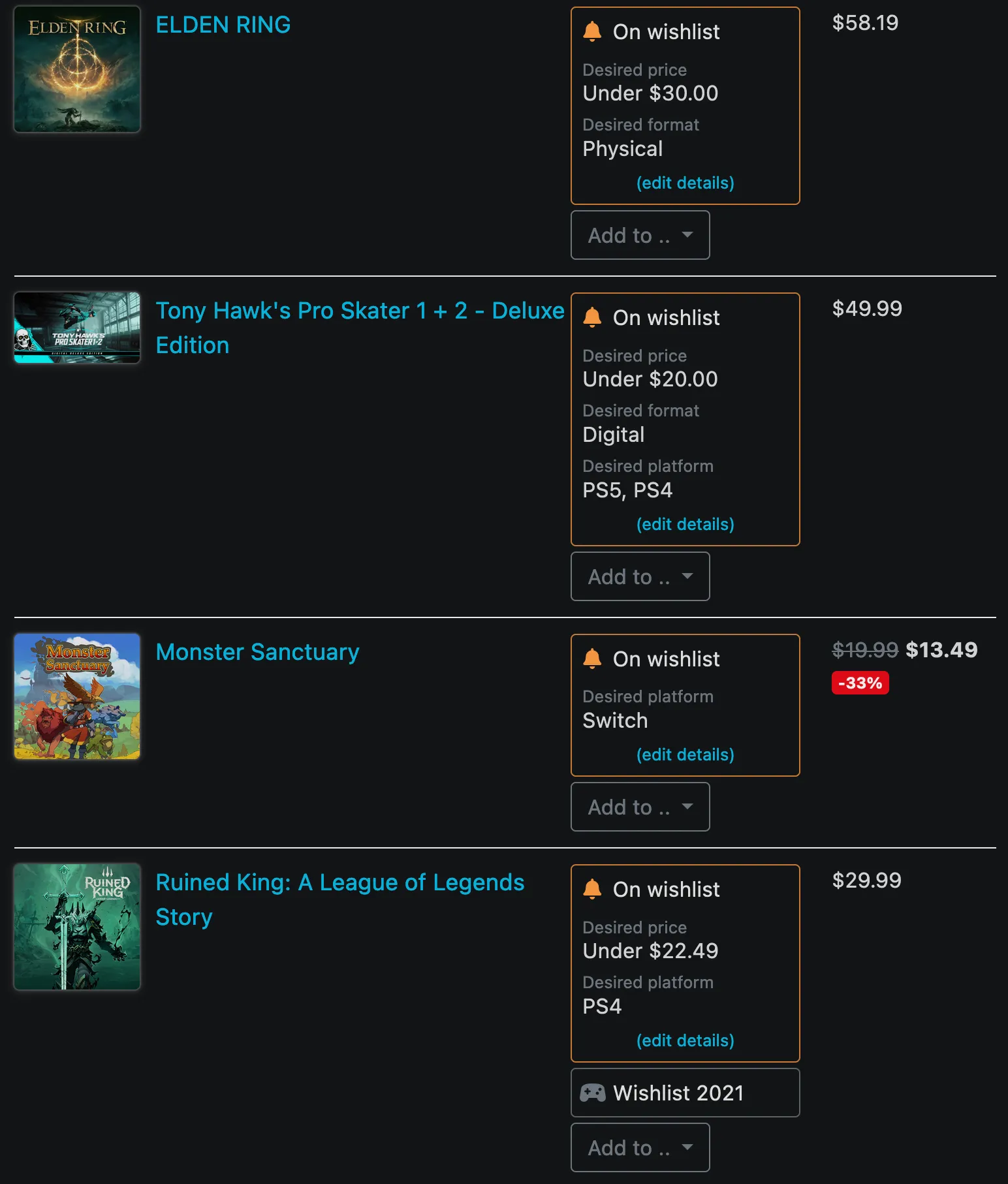Open the ELDEN RING cover thumbnail
The image size is (1008, 1184).
[77, 69]
